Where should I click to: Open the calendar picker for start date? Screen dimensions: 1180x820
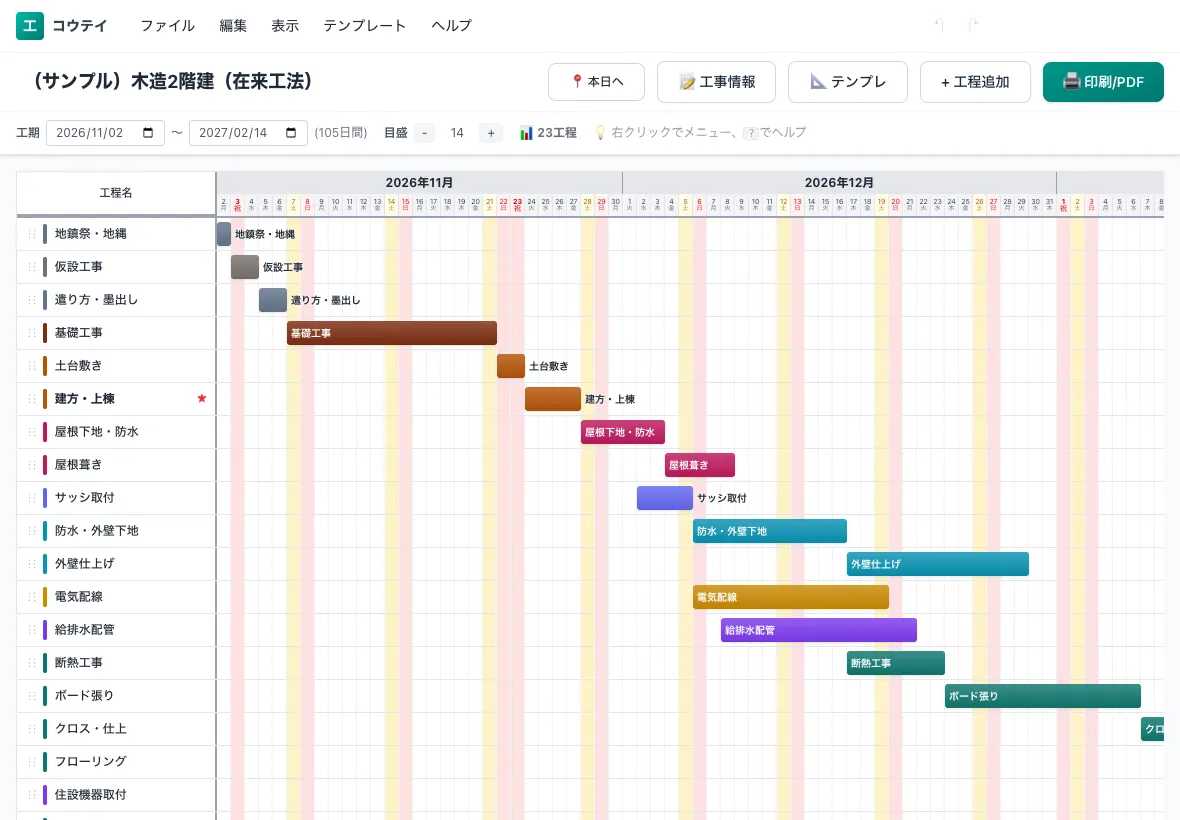tap(148, 132)
